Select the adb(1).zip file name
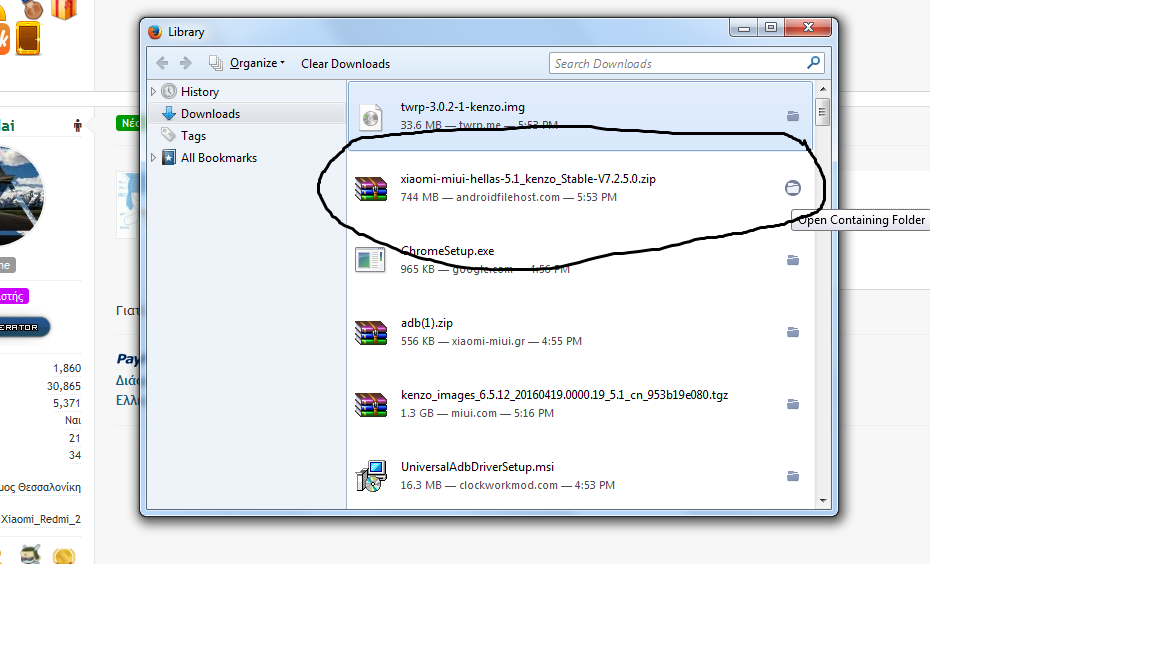Viewport: 1152px width, 648px height. [x=427, y=323]
